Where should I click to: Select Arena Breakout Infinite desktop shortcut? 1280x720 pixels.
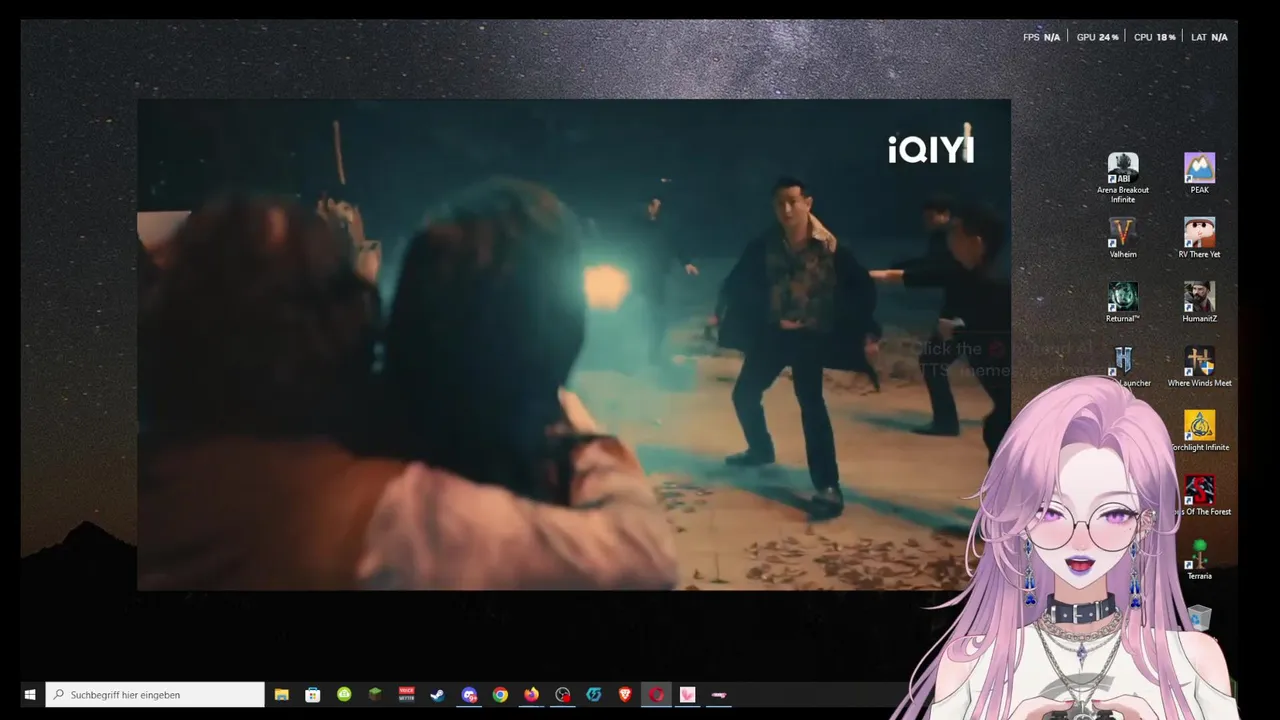[x=1123, y=178]
